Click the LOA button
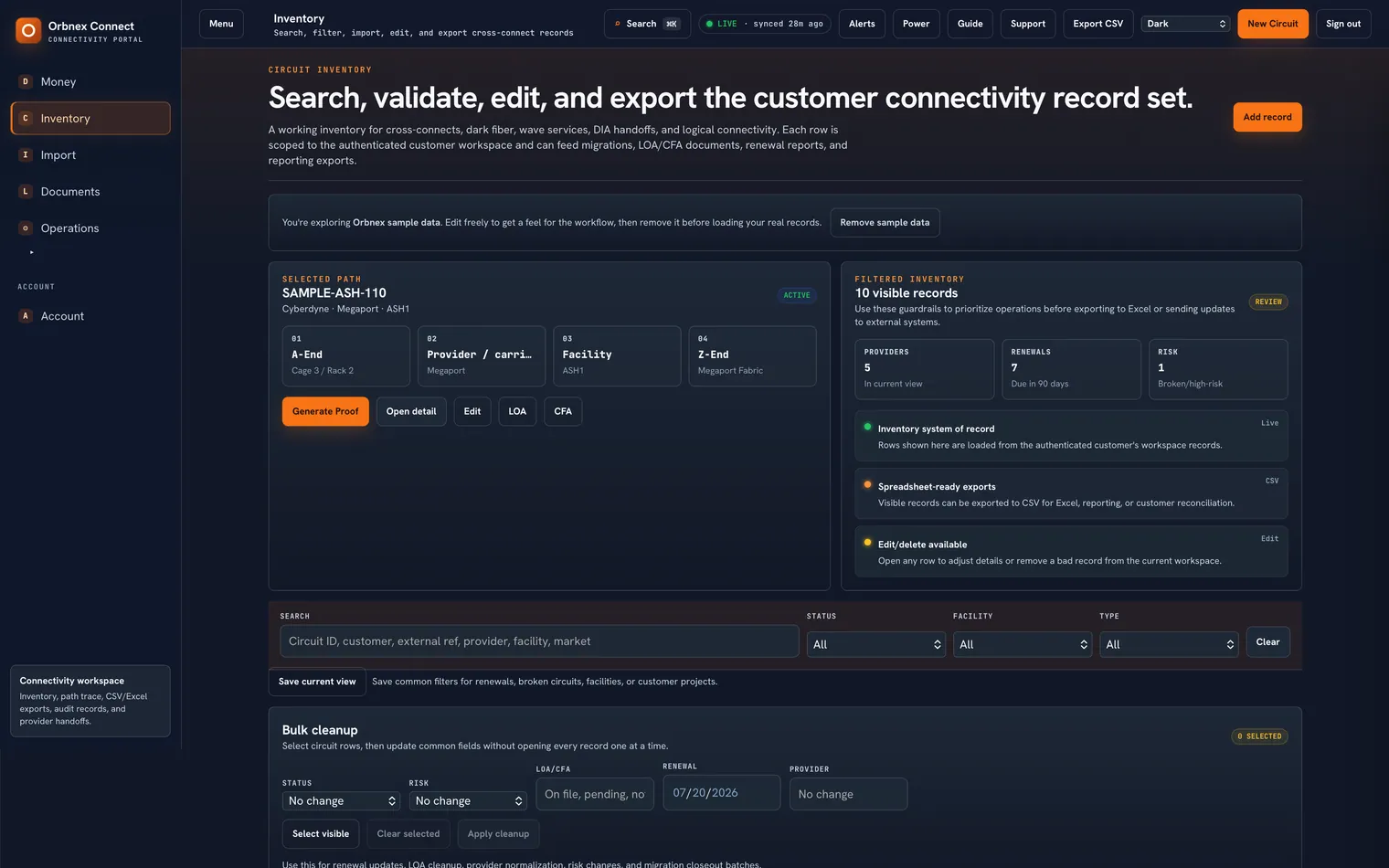The width and height of the screenshot is (1389, 868). pos(517,411)
